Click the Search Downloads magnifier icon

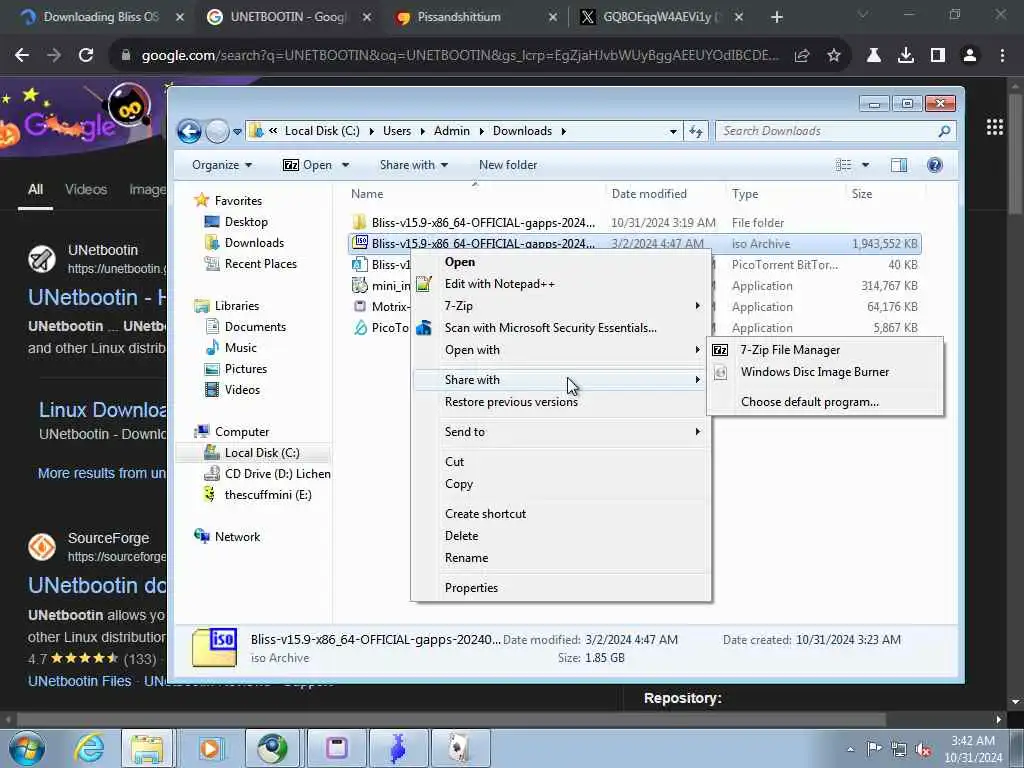pos(944,131)
